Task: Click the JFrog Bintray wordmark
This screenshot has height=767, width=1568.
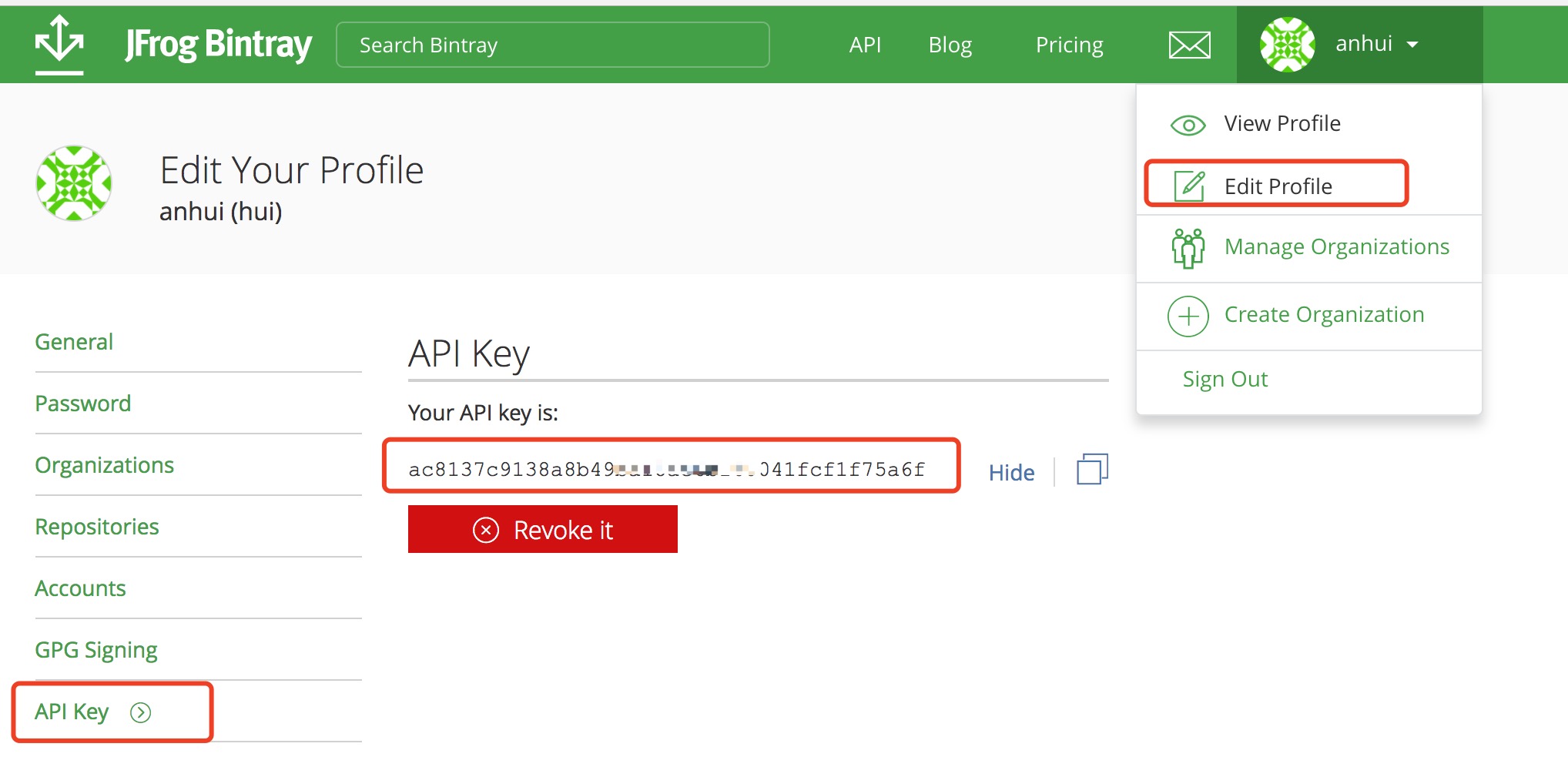Action: pyautogui.click(x=218, y=45)
